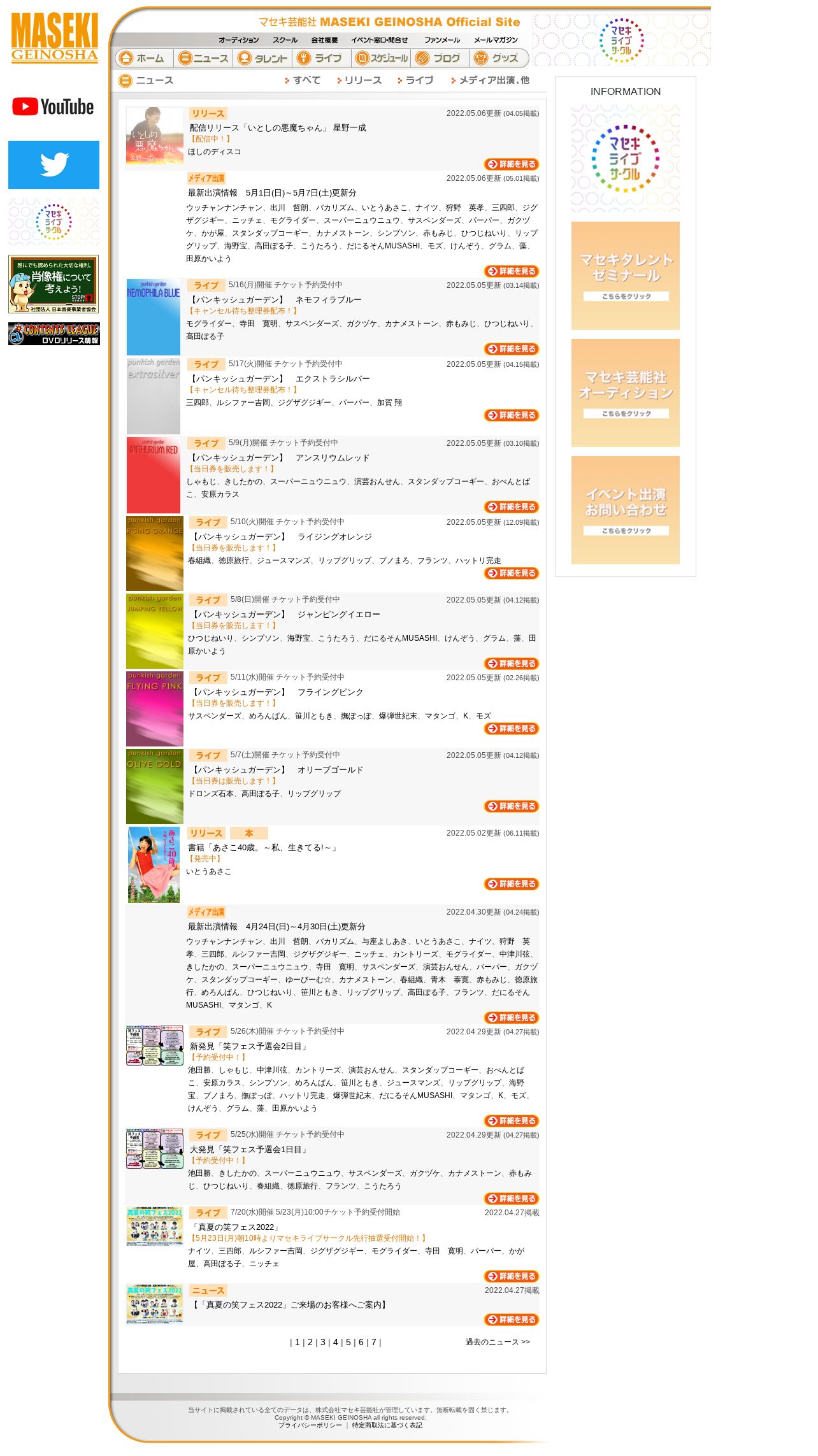Open 特定商取引法に基づく表記 footer link
Viewport: 818px width, 1456px height.
pos(387,1425)
